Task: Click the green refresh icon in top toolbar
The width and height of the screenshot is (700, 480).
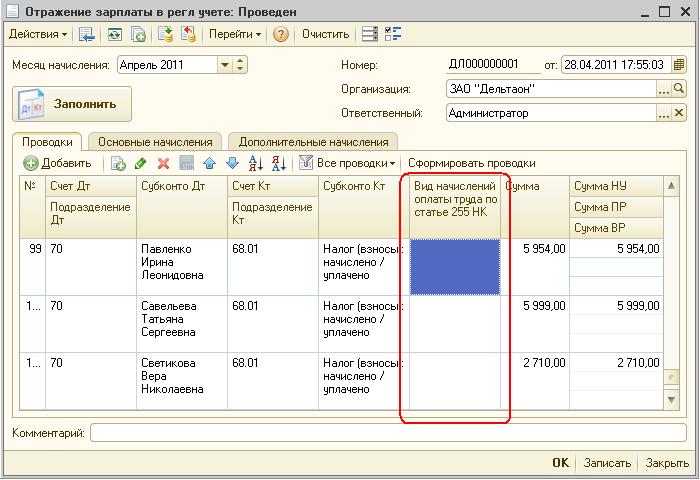Action: (x=115, y=34)
